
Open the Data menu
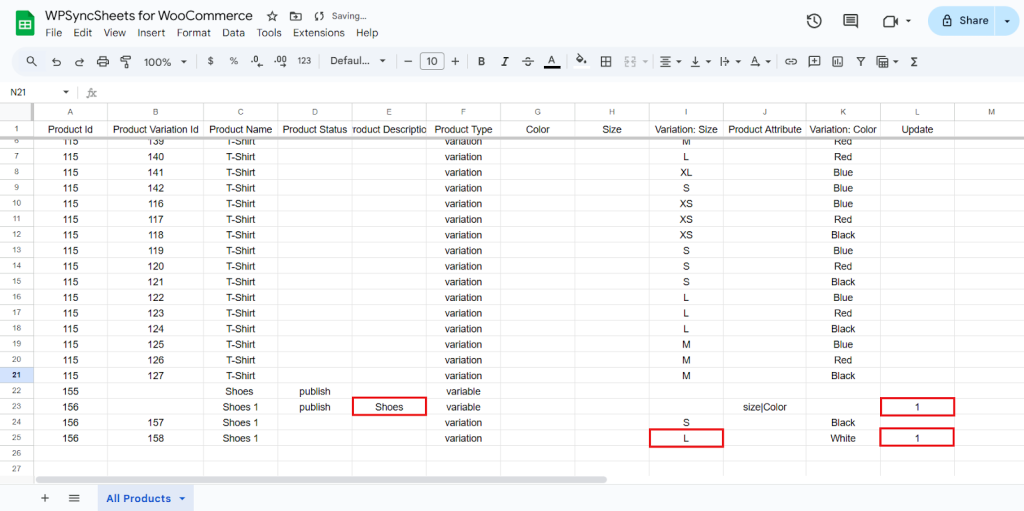[x=234, y=33]
